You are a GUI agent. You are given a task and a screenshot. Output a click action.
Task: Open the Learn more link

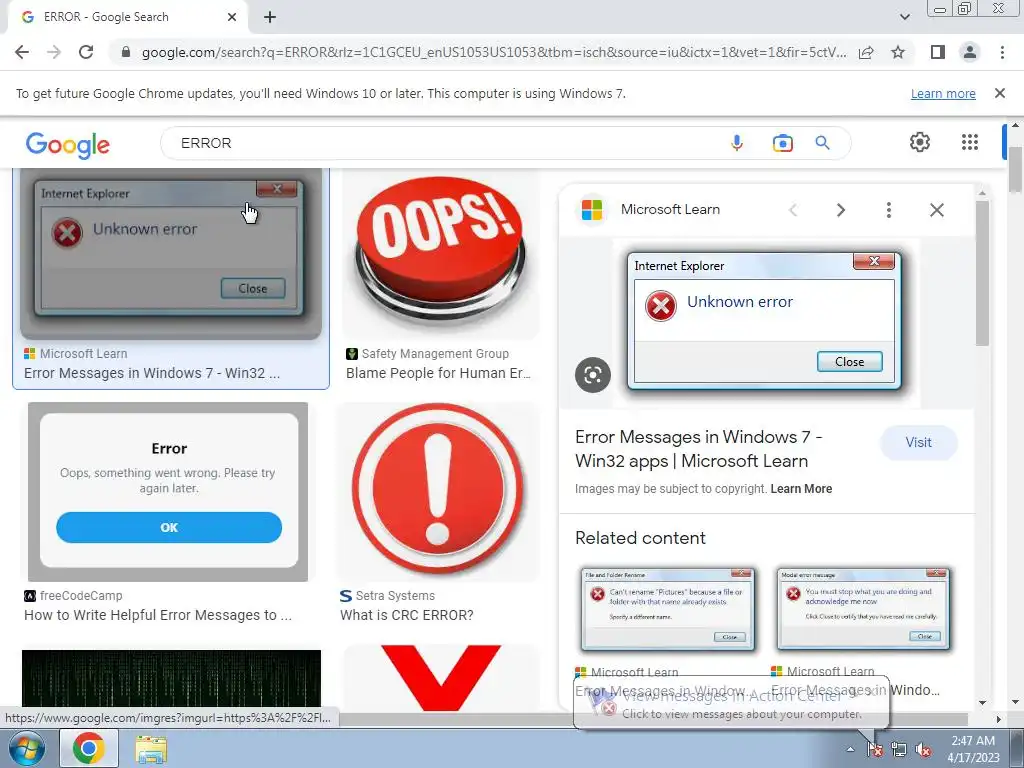point(943,93)
